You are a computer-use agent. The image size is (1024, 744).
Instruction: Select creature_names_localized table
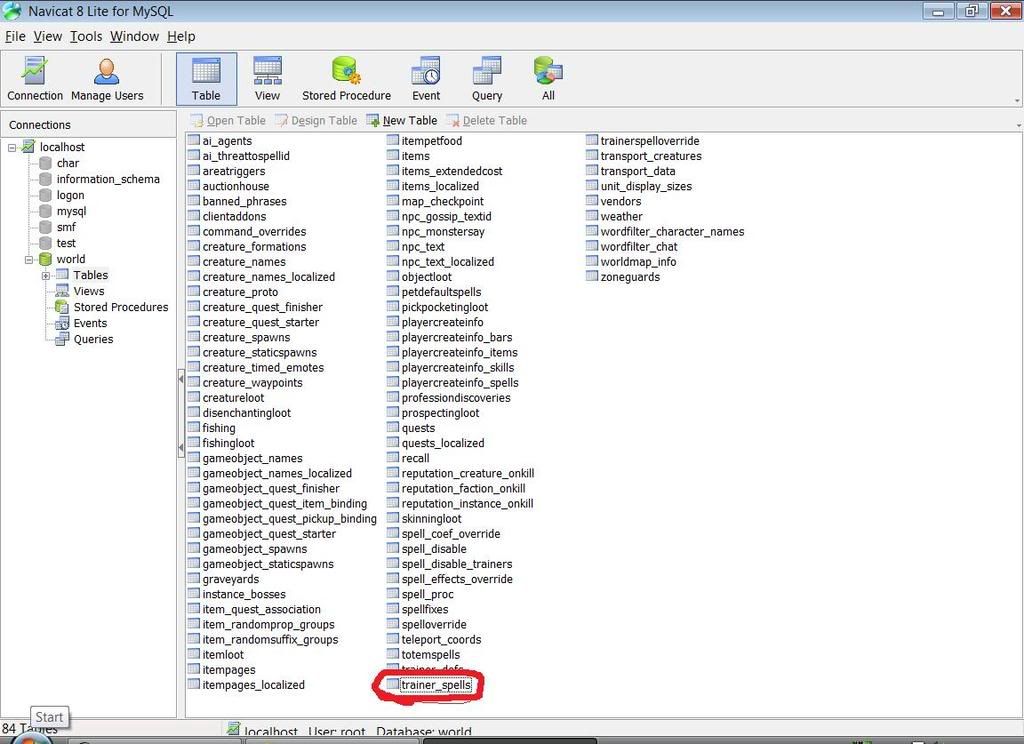coord(261,277)
